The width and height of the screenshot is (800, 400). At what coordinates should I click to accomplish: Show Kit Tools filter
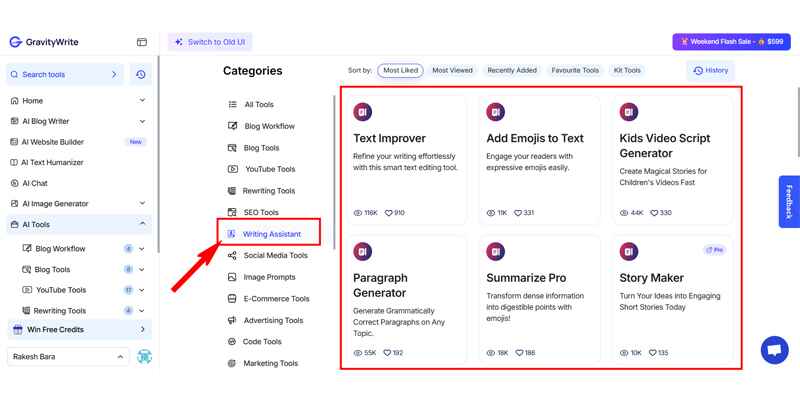(627, 70)
